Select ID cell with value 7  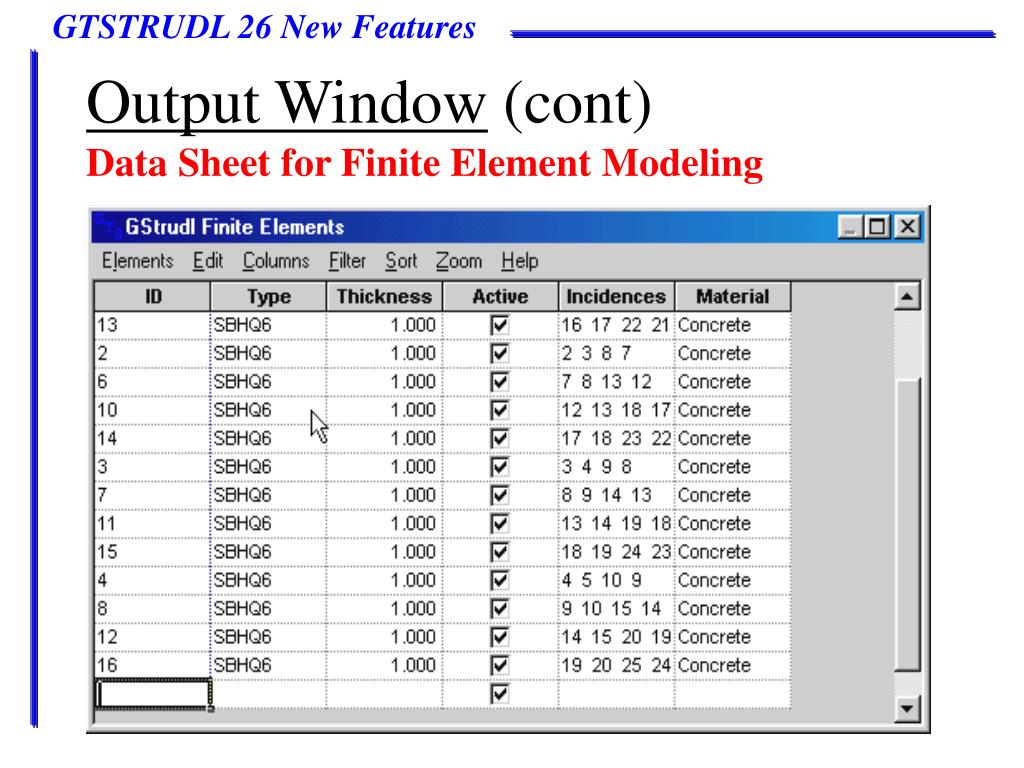pos(153,495)
